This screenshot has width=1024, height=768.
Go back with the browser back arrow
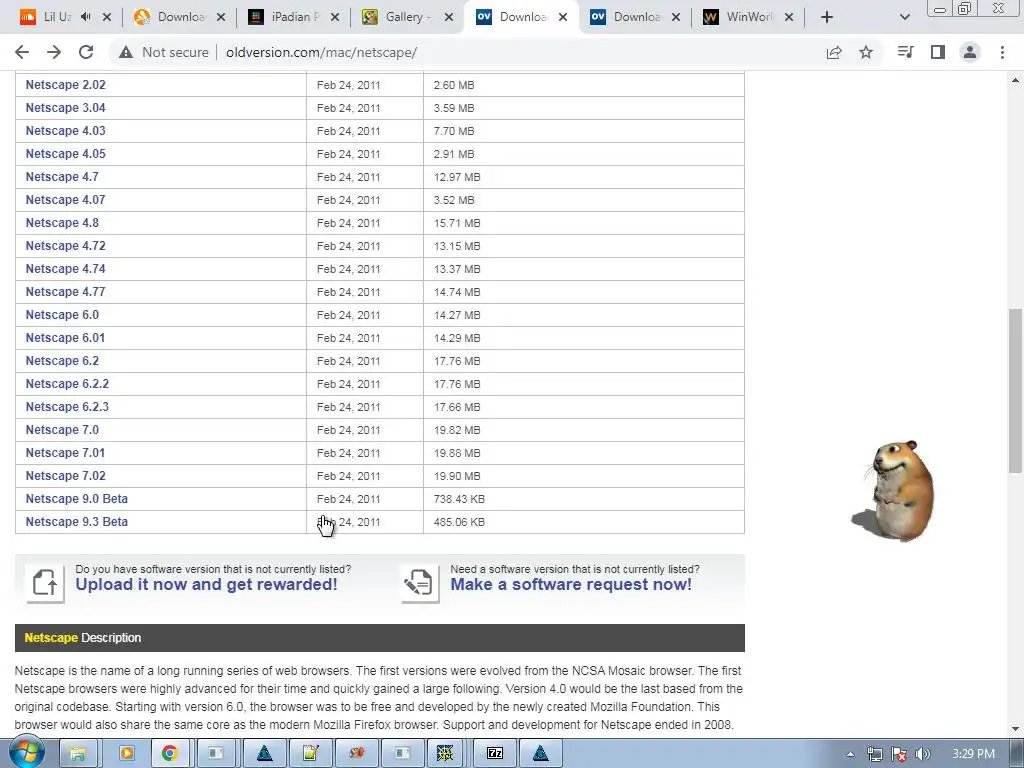pos(22,52)
